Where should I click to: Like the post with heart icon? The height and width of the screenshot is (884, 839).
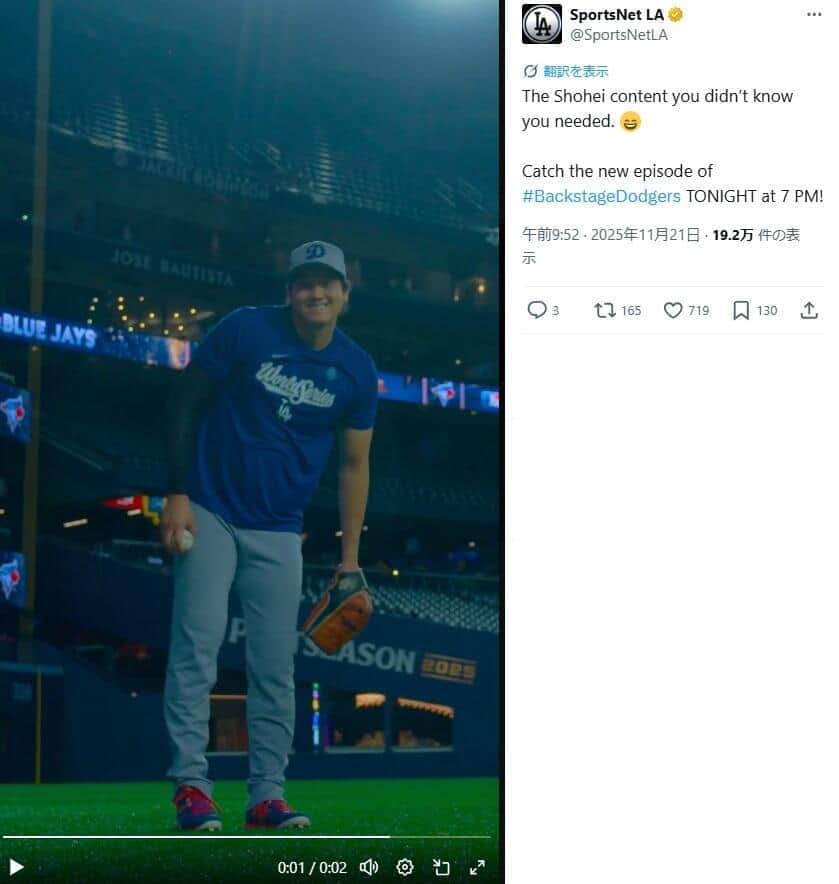673,310
